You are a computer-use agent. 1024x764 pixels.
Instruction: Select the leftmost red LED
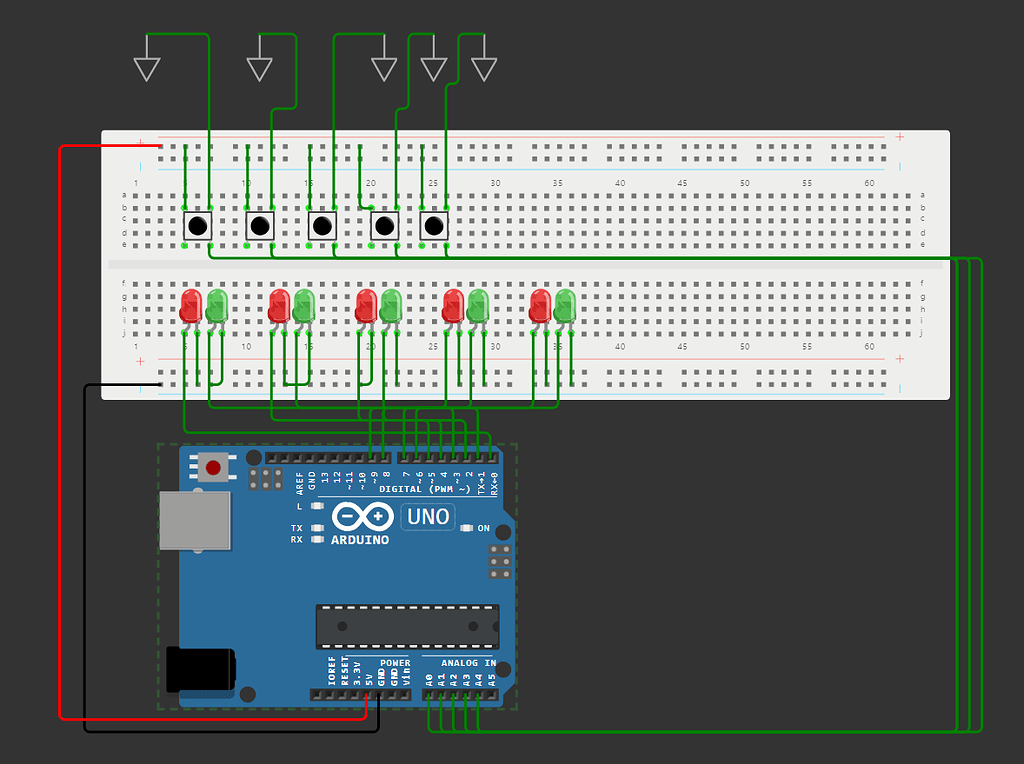tap(190, 305)
